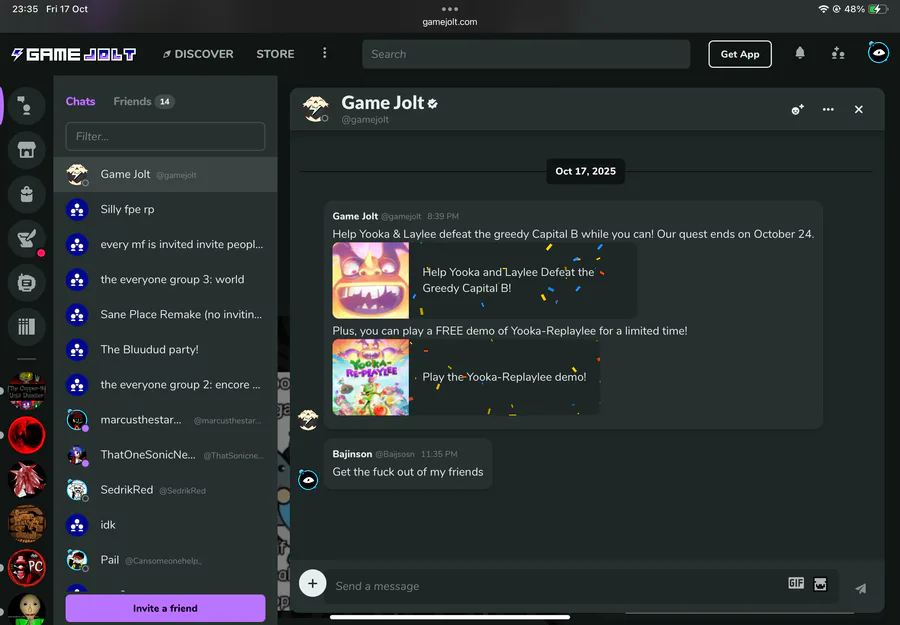Open the Store page

[x=275, y=54]
